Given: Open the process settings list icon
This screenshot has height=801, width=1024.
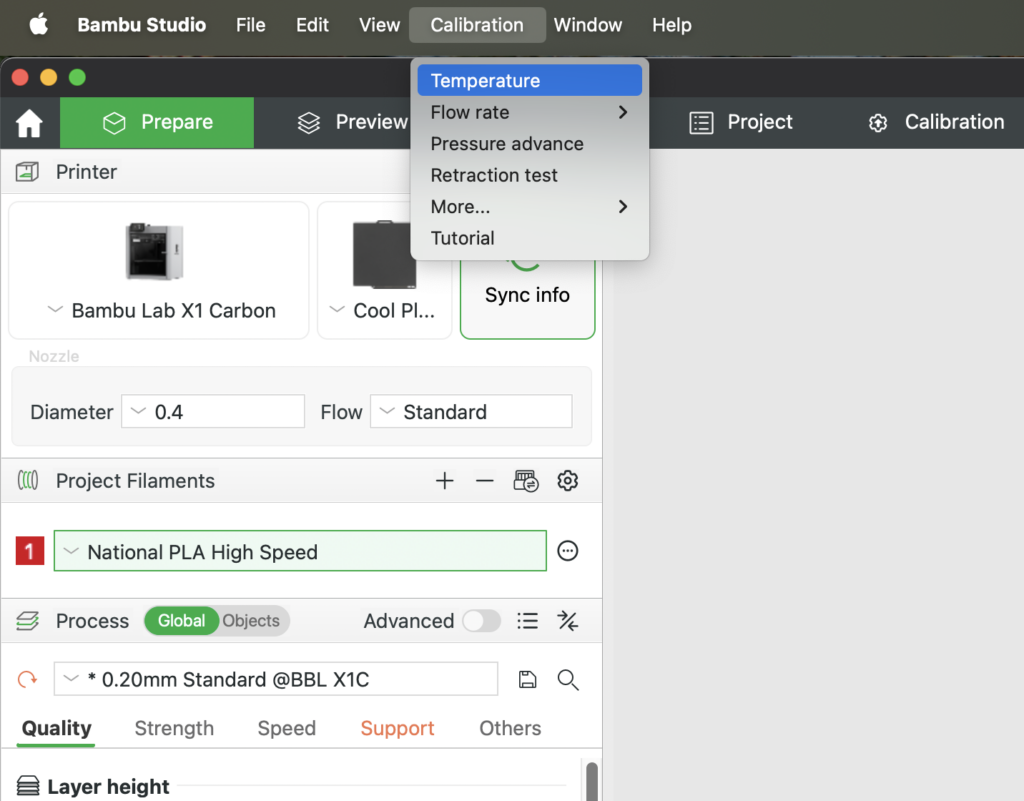Looking at the screenshot, I should coord(528,621).
